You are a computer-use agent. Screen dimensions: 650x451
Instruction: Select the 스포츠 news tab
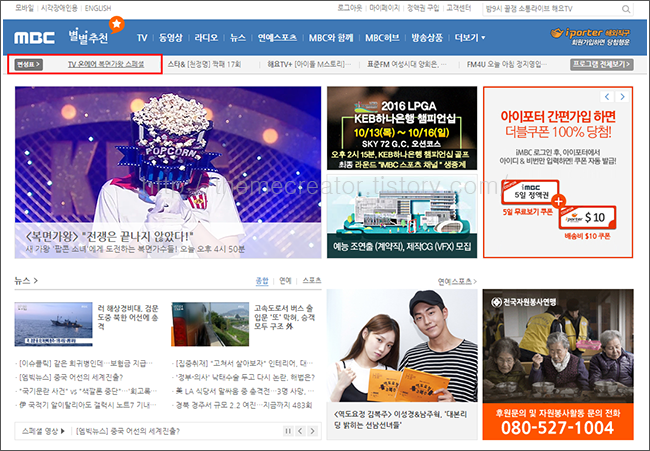coord(312,281)
